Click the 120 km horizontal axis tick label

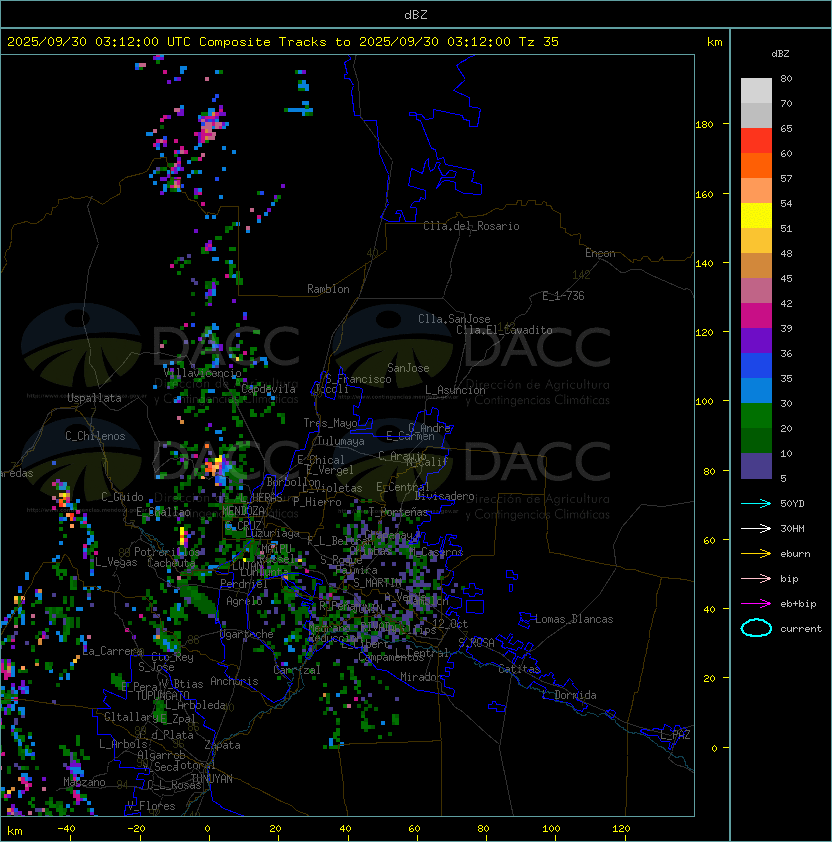point(621,829)
